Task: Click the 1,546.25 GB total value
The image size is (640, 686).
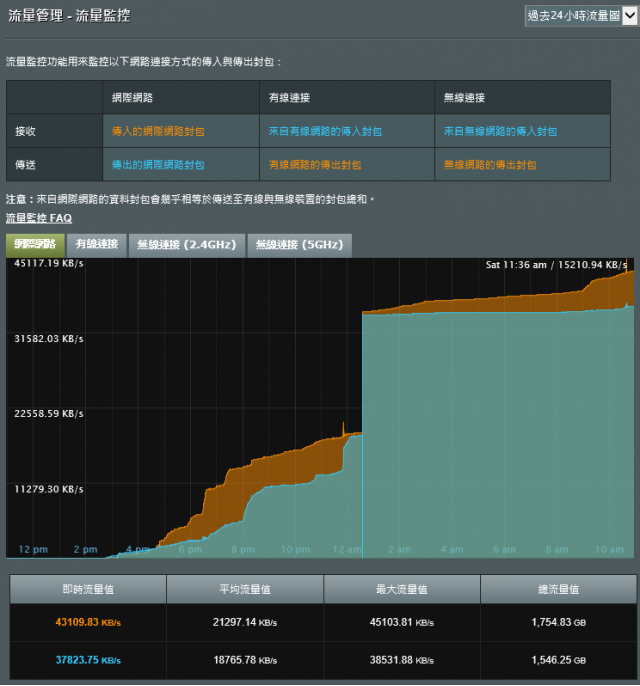Action: tap(559, 660)
